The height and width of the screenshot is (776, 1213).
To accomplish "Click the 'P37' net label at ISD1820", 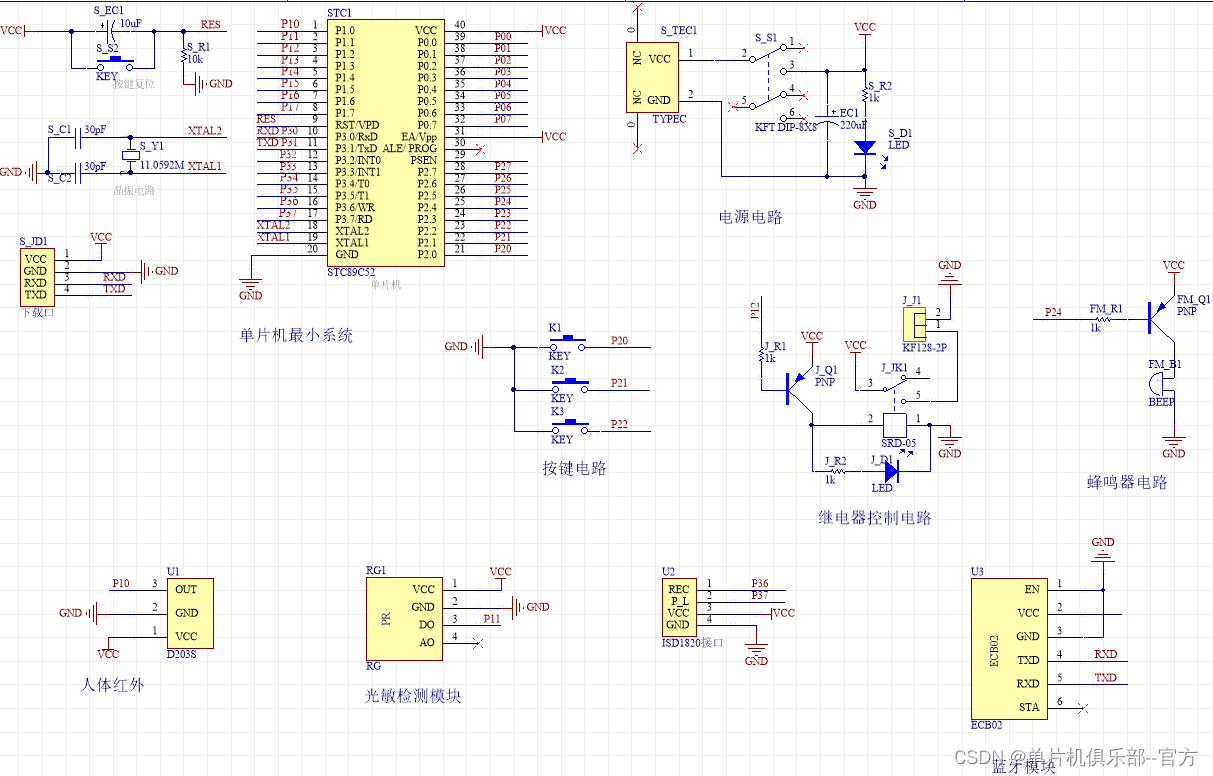I will coord(760,595).
